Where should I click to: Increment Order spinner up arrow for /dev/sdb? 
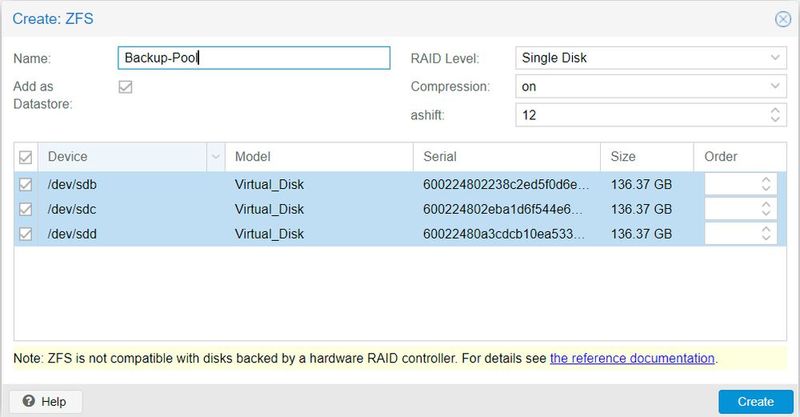pyautogui.click(x=766, y=180)
